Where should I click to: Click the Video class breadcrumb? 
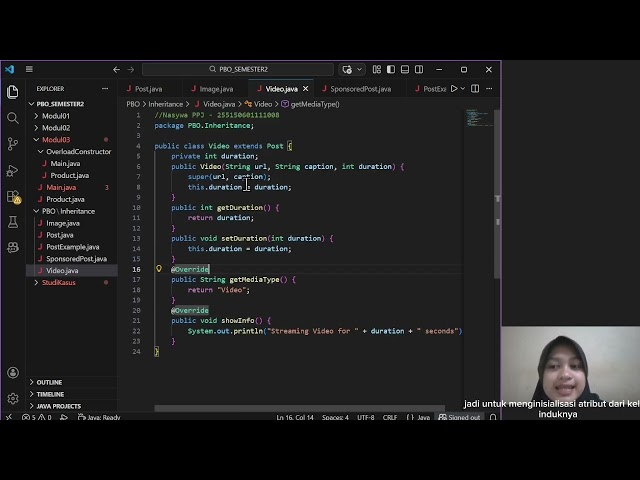[x=263, y=104]
